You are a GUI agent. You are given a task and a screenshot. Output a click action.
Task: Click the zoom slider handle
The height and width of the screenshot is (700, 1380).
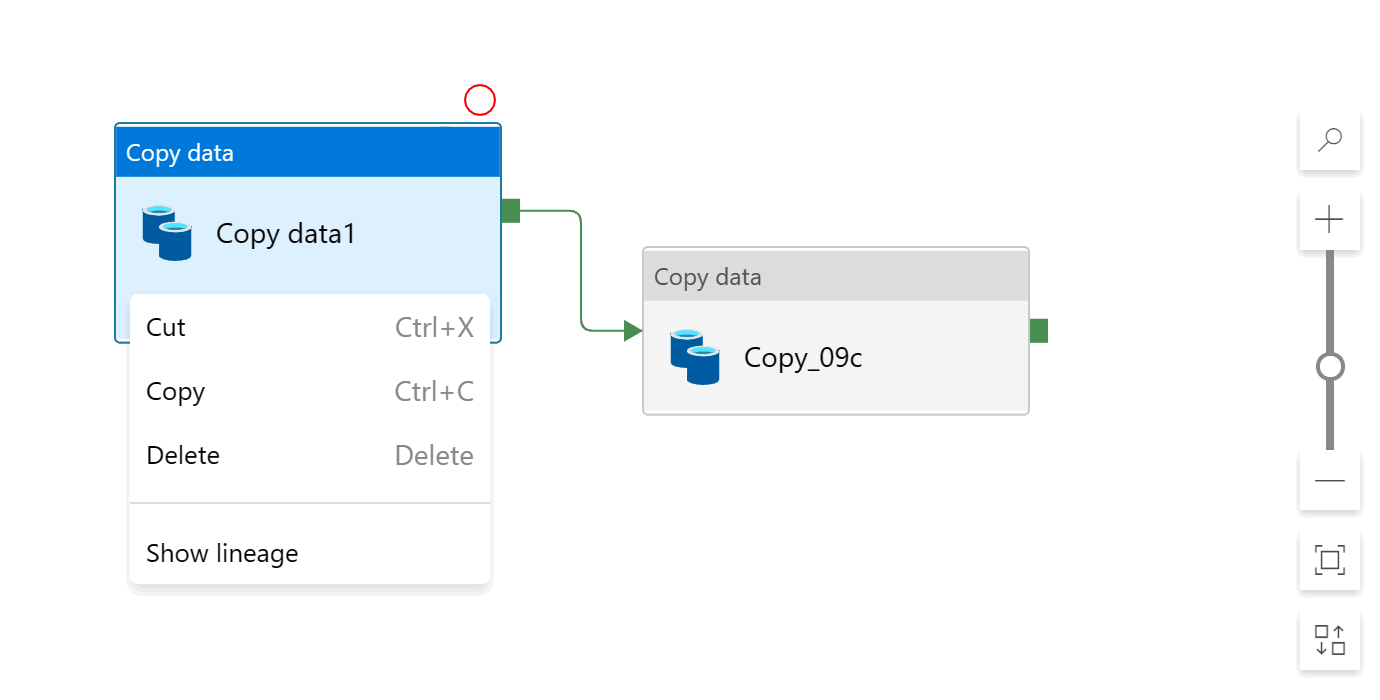click(x=1330, y=367)
